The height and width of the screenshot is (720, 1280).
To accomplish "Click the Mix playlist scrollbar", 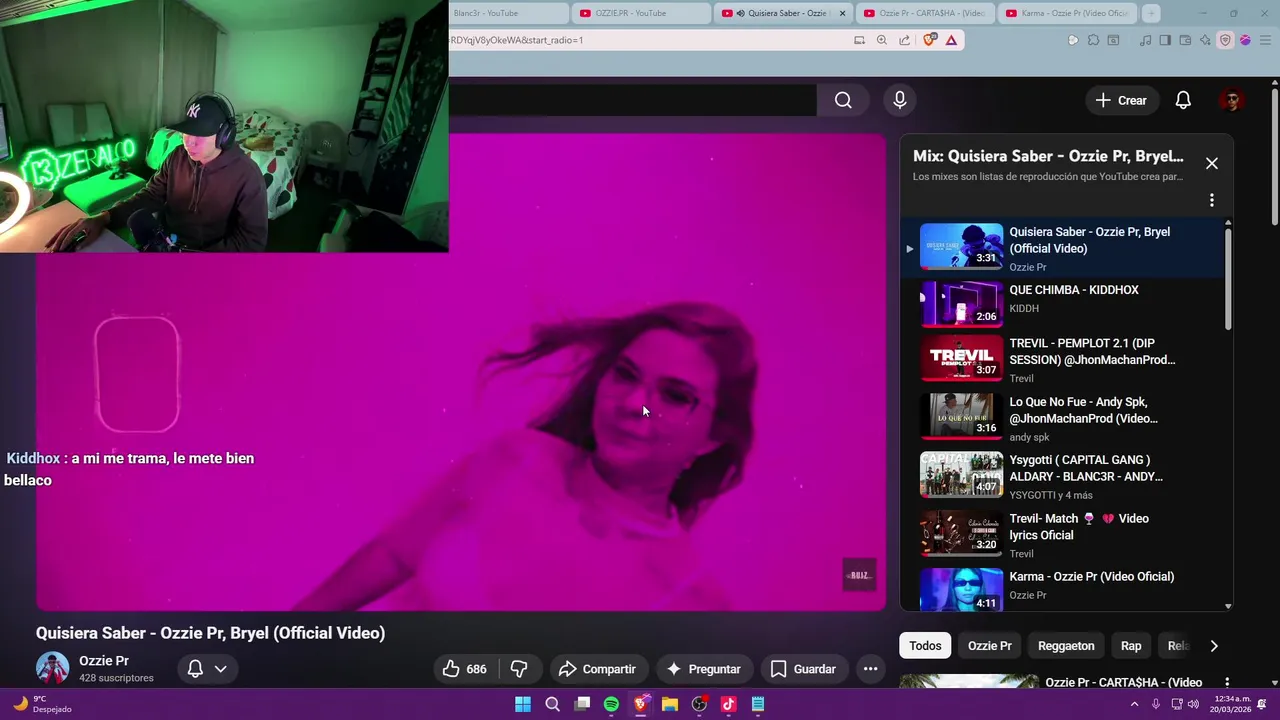I will pyautogui.click(x=1228, y=280).
